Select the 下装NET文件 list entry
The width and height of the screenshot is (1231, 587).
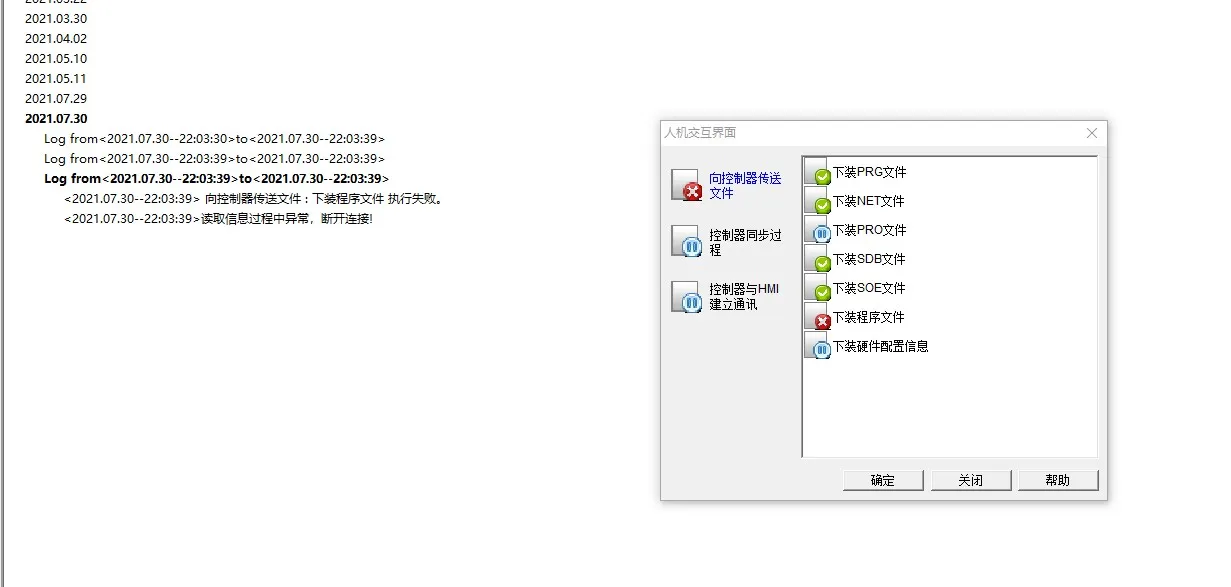pyautogui.click(x=869, y=201)
